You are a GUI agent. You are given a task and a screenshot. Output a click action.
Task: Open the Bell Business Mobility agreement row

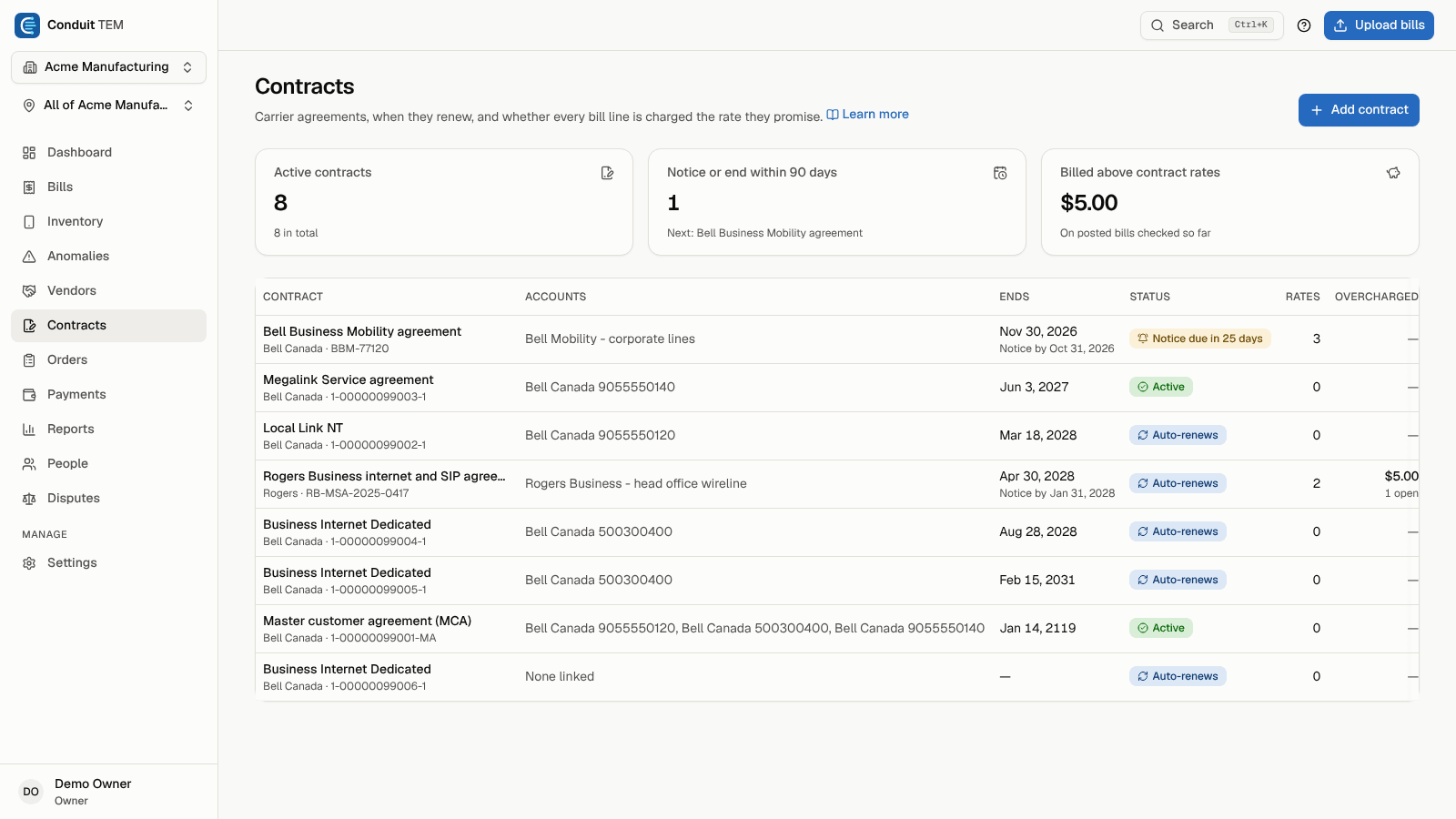(x=836, y=339)
